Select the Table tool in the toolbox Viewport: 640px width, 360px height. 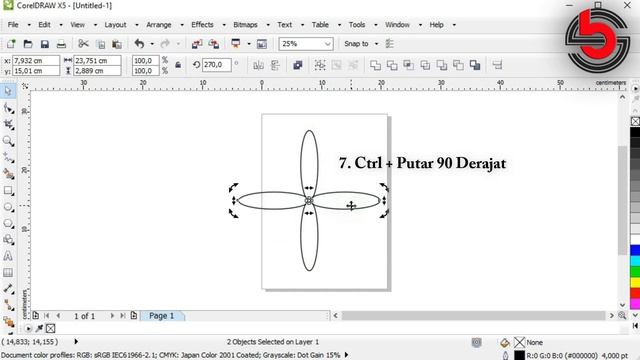(8, 272)
